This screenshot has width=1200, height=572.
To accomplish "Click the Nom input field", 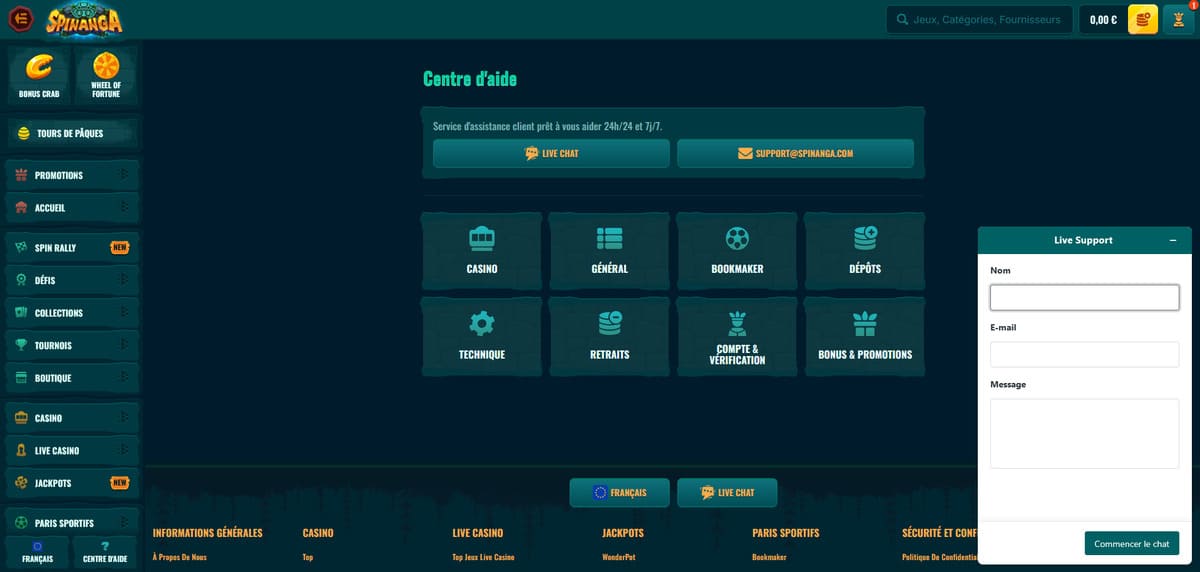I will pyautogui.click(x=1084, y=297).
